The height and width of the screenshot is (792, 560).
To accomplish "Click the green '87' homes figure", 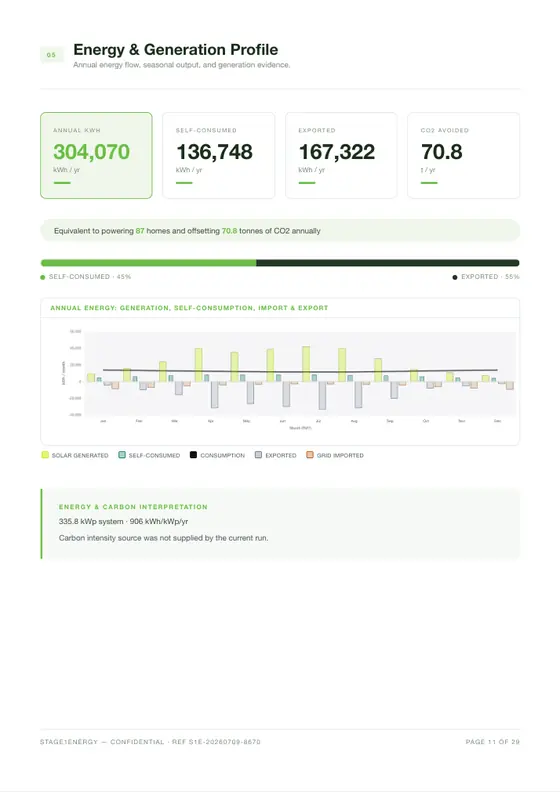I will [x=140, y=231].
